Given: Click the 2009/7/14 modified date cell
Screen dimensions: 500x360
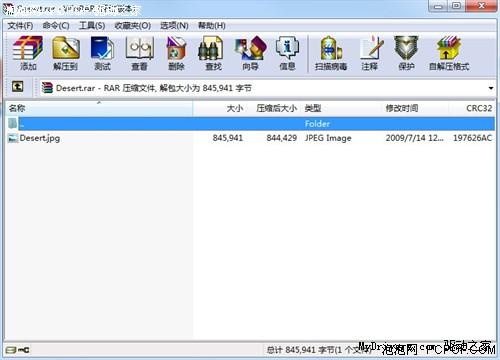Looking at the screenshot, I should 414,138.
